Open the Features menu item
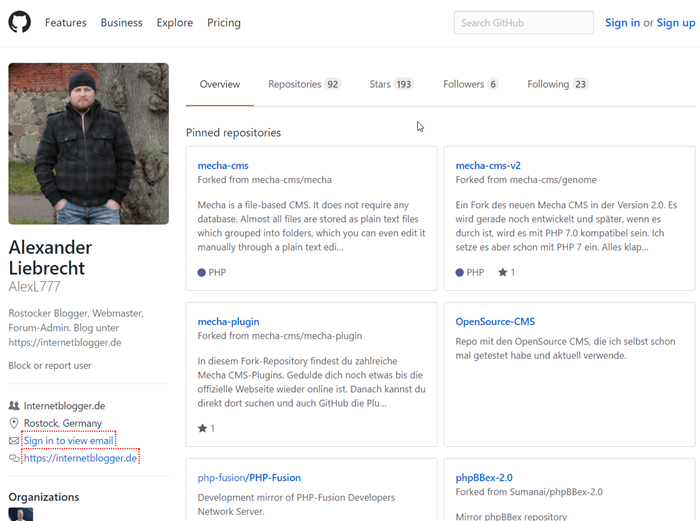 (66, 22)
